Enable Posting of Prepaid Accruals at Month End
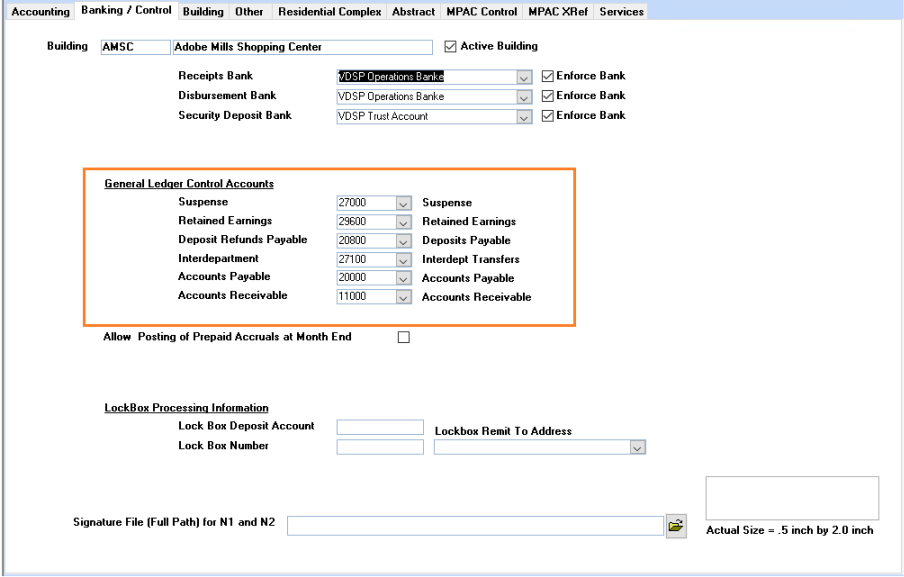The width and height of the screenshot is (904, 577). [x=404, y=337]
